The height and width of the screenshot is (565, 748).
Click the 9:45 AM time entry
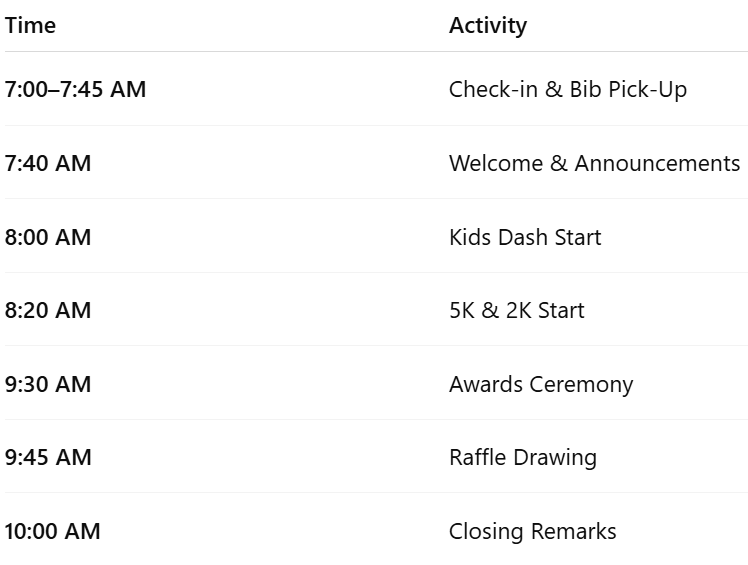pos(48,457)
